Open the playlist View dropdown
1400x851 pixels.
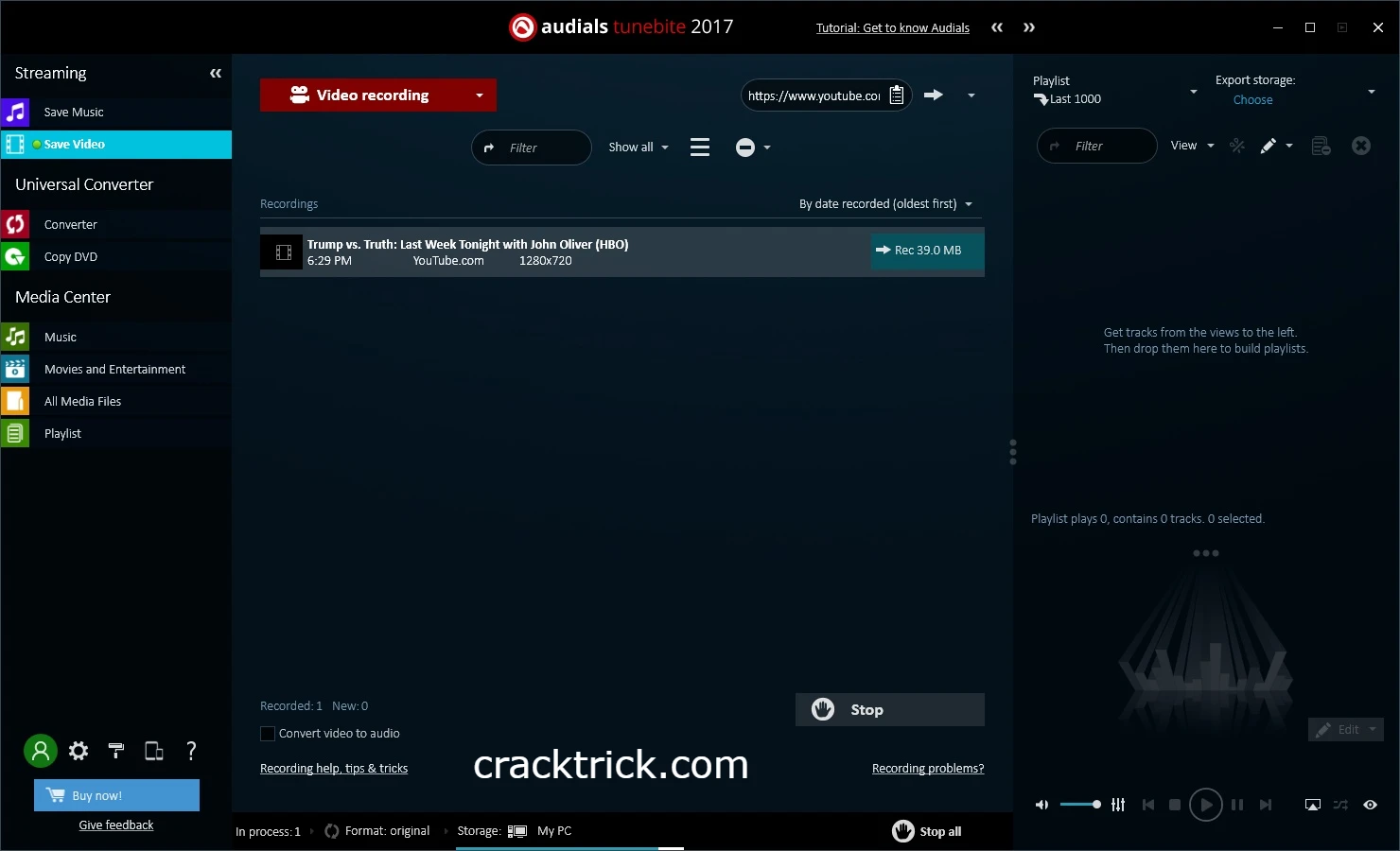pos(1192,146)
